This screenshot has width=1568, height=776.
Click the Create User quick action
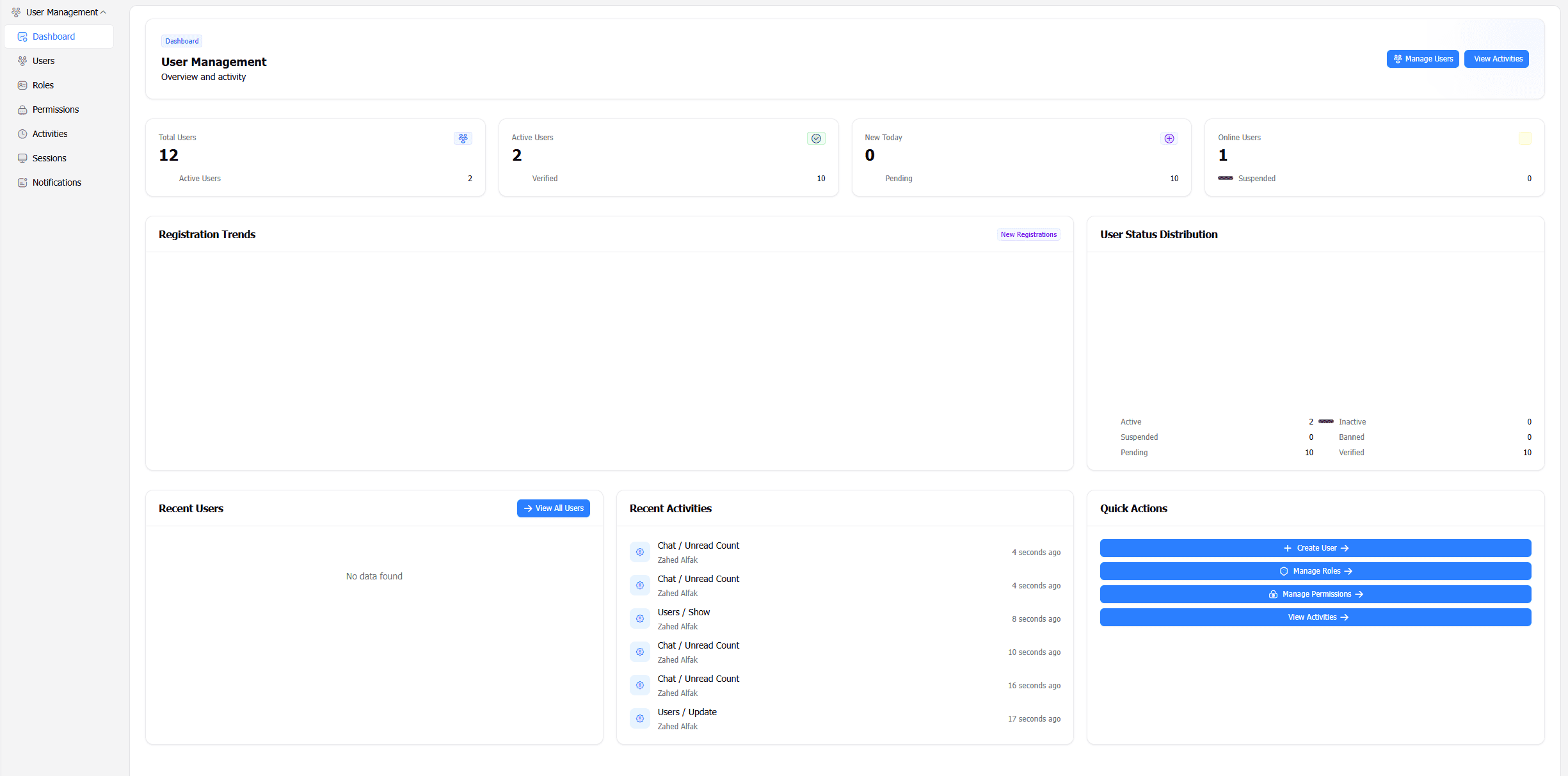pos(1316,548)
